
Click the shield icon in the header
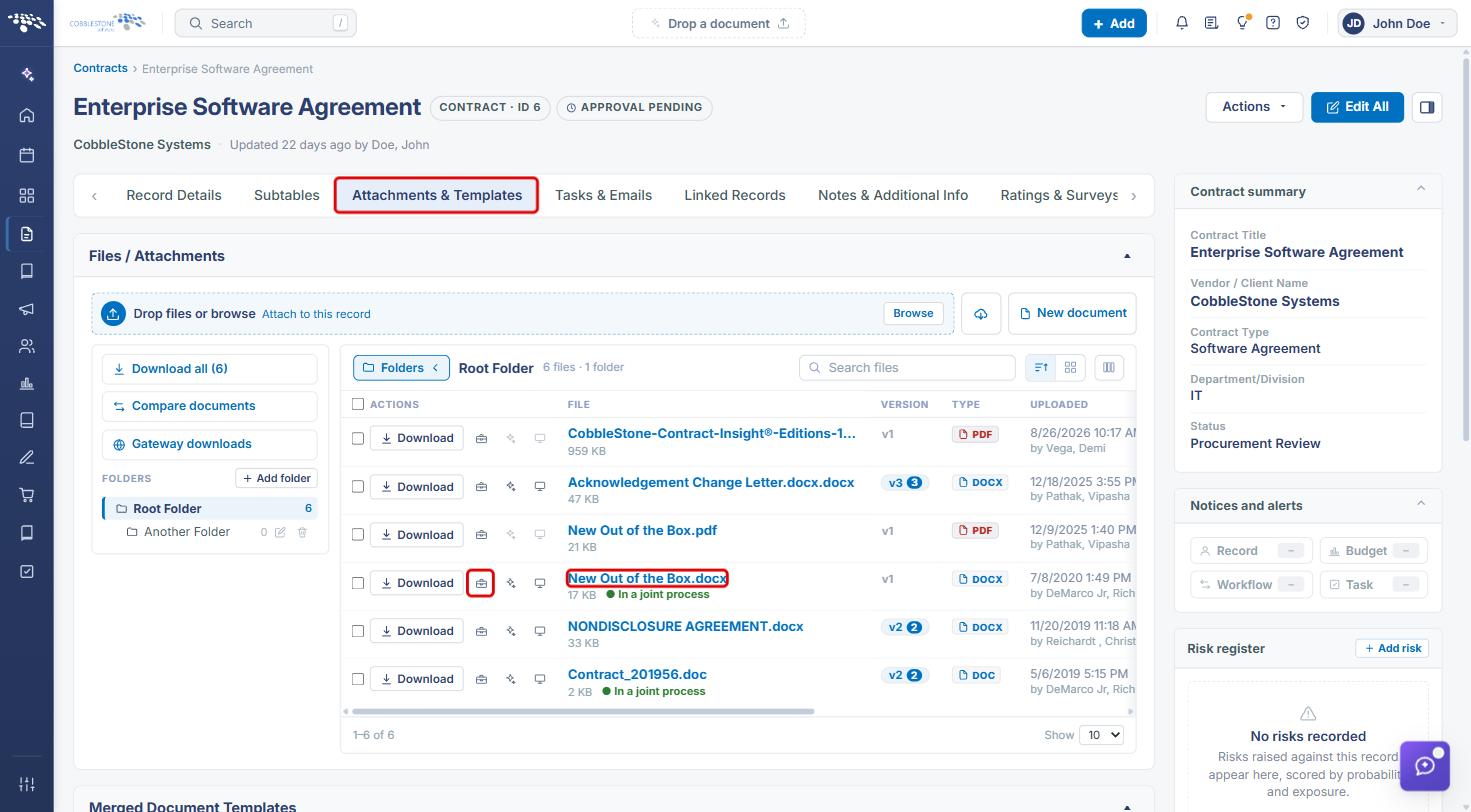[x=1303, y=23]
